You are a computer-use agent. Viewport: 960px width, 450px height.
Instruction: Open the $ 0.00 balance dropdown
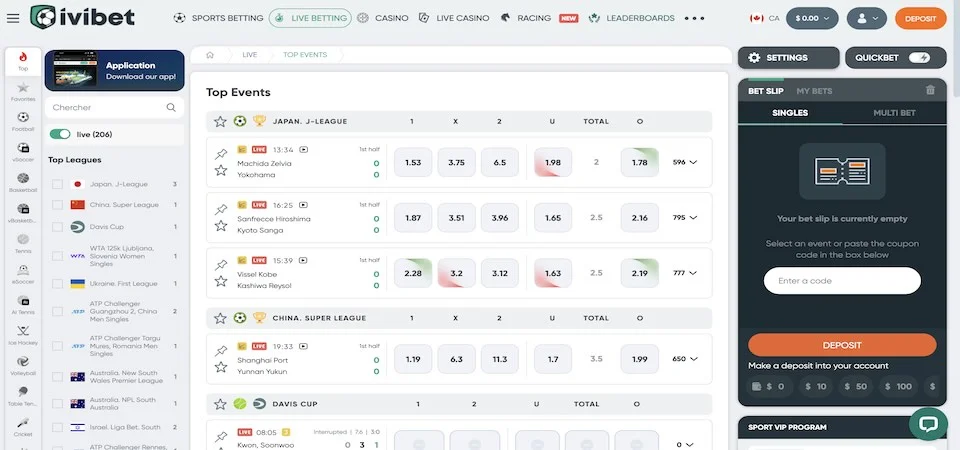coord(812,18)
